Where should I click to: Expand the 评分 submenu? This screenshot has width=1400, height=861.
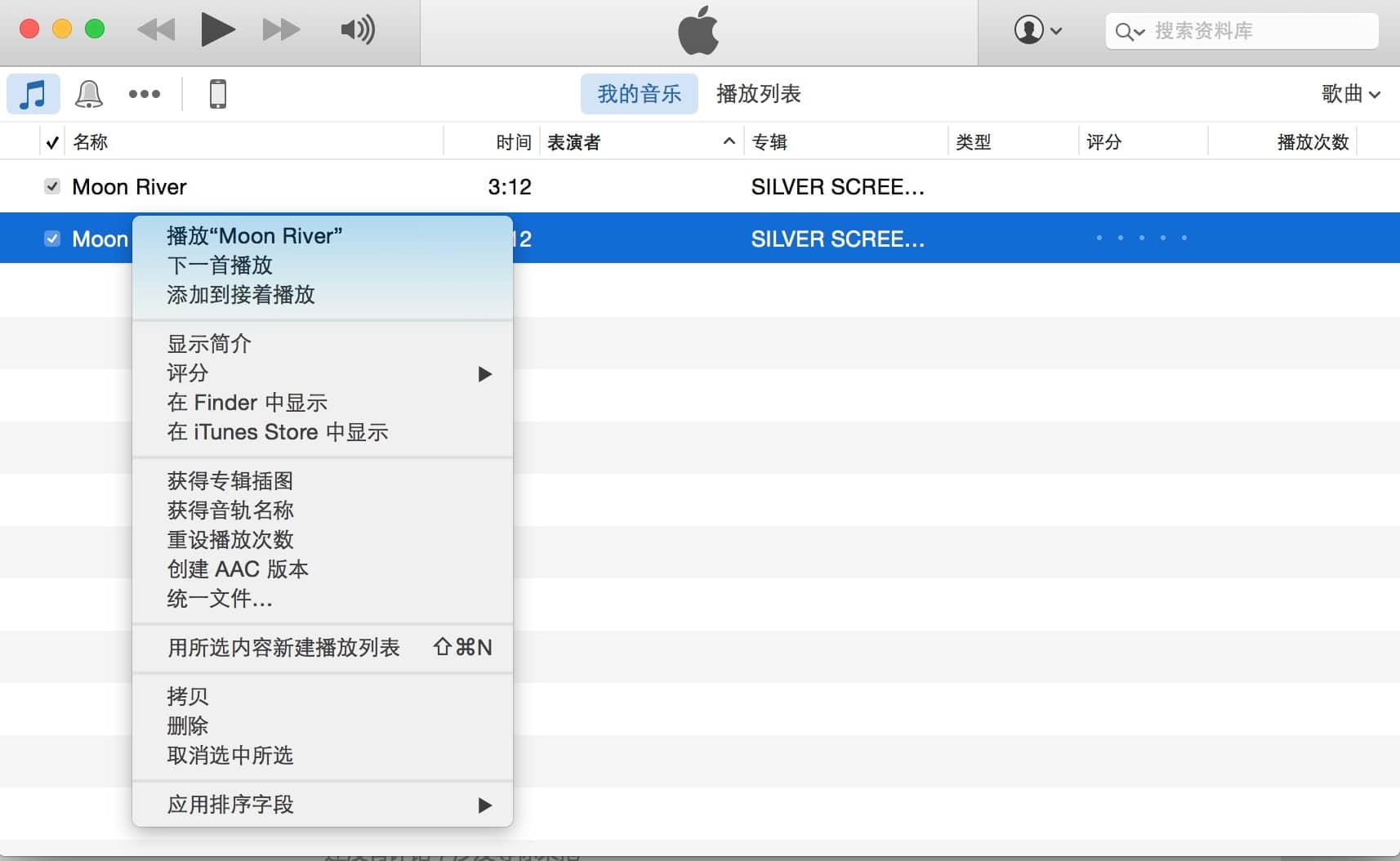pos(323,373)
